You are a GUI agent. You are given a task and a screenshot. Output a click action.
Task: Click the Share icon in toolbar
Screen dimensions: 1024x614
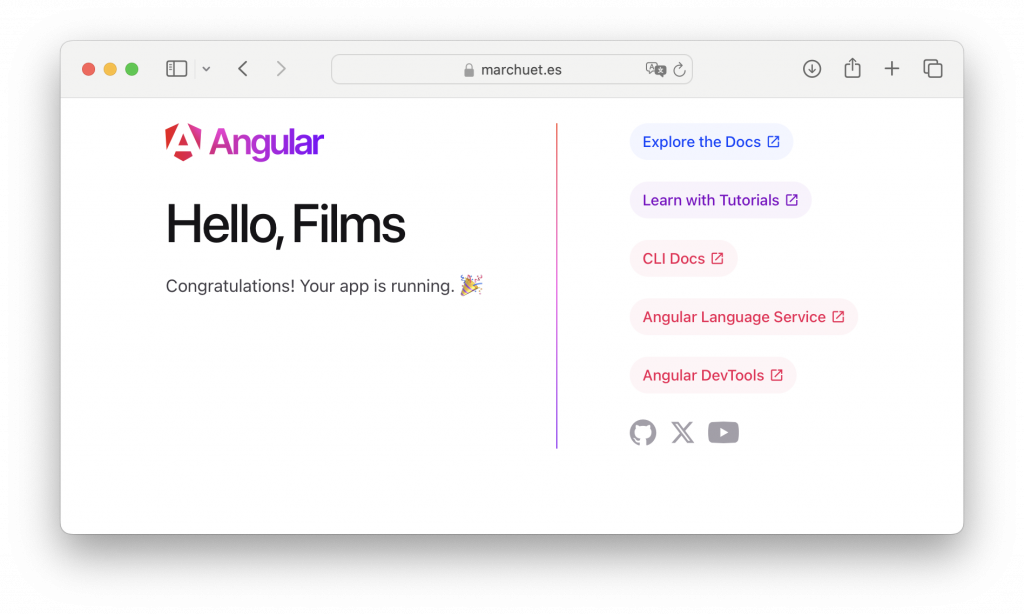click(852, 69)
